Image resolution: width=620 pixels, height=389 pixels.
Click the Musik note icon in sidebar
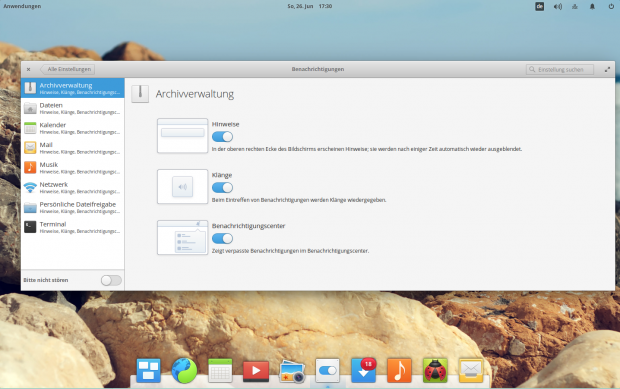[x=30, y=167]
